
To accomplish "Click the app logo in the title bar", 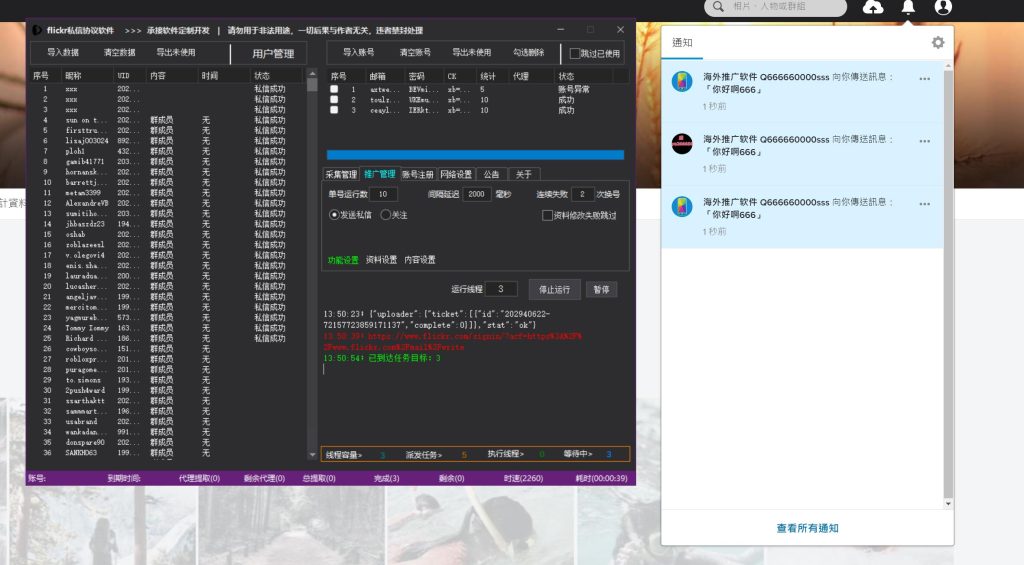I will click(x=37, y=30).
